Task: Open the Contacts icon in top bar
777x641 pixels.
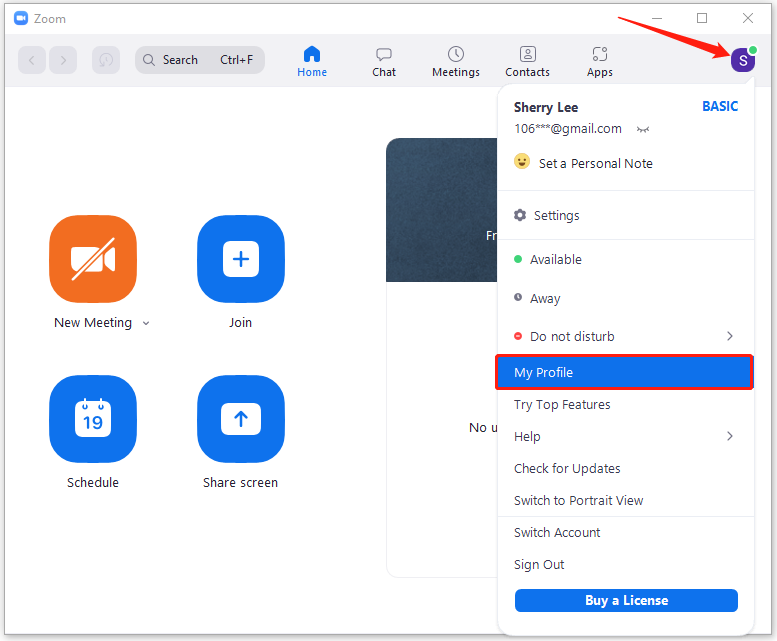Action: pyautogui.click(x=528, y=54)
